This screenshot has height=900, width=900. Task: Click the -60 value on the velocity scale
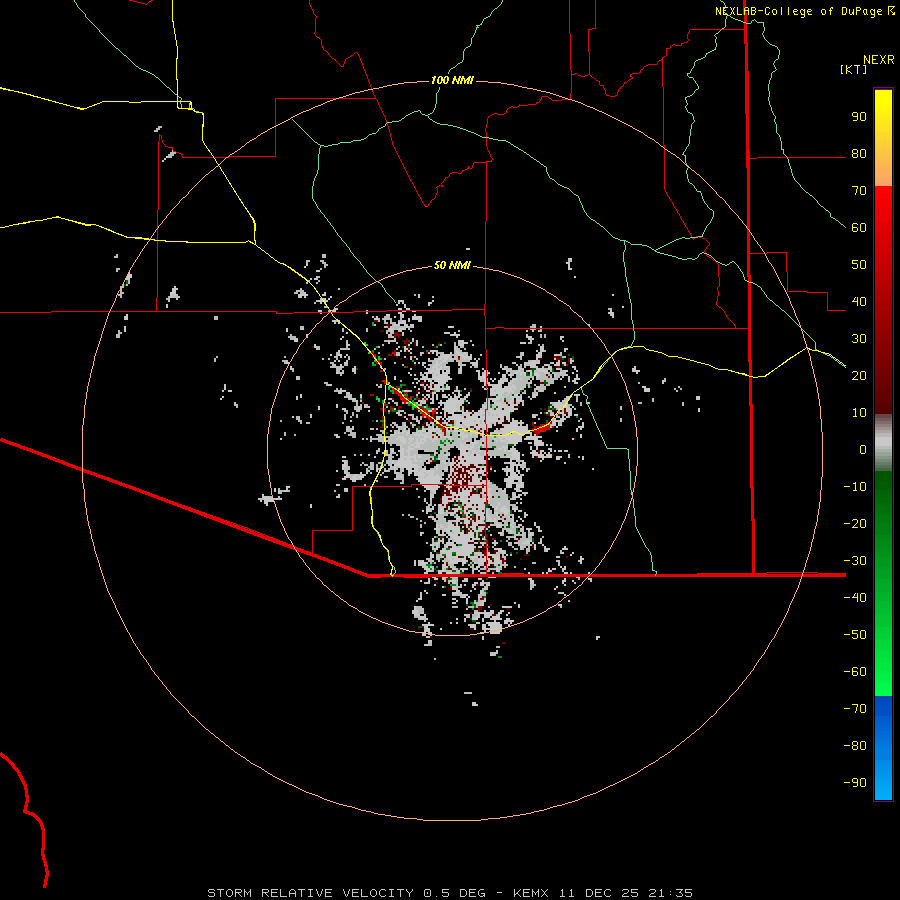click(x=855, y=672)
